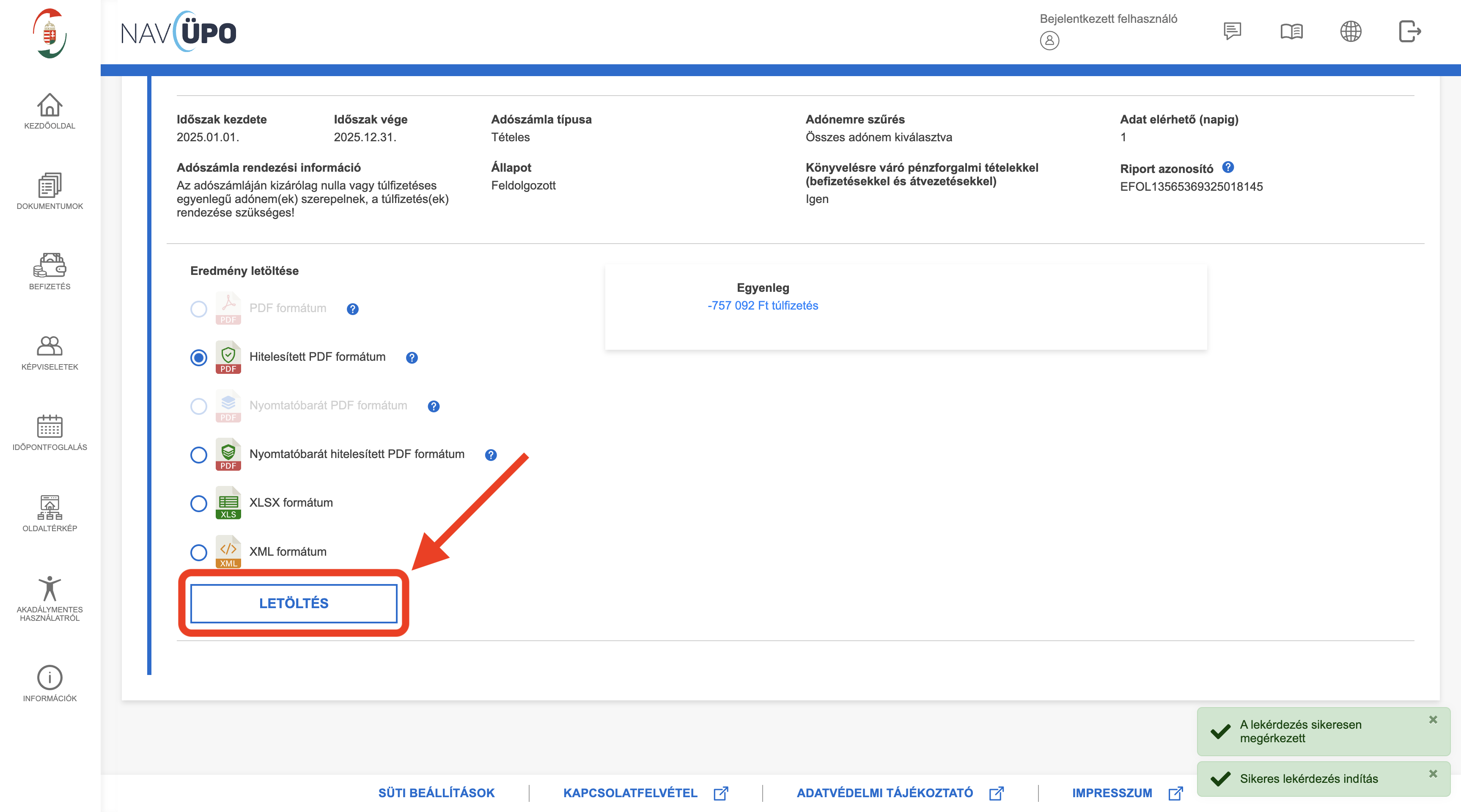Viewport: 1461px width, 812px height.
Task: Click the Időszak kezdete date 2025.01.01.
Action: click(x=208, y=137)
